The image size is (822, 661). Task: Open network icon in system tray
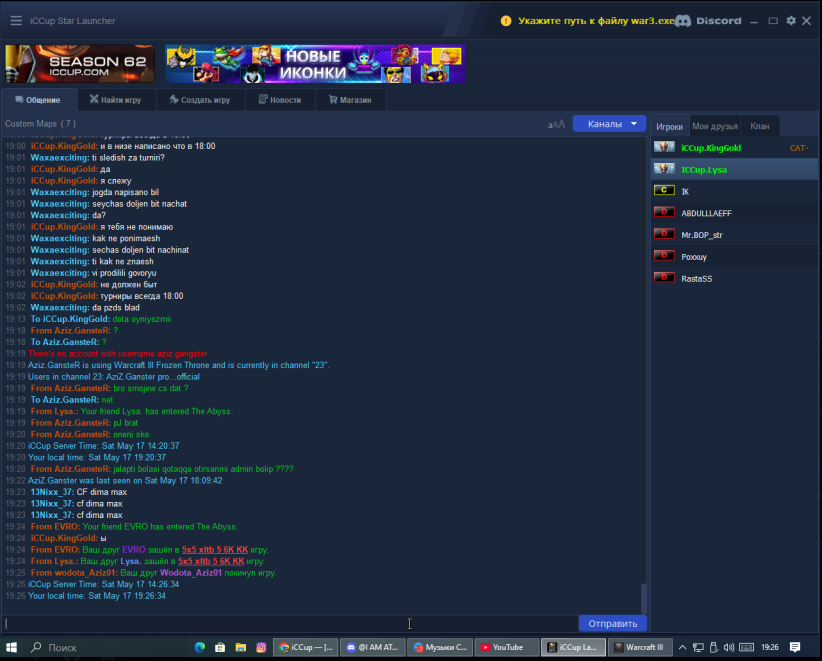click(x=698, y=647)
